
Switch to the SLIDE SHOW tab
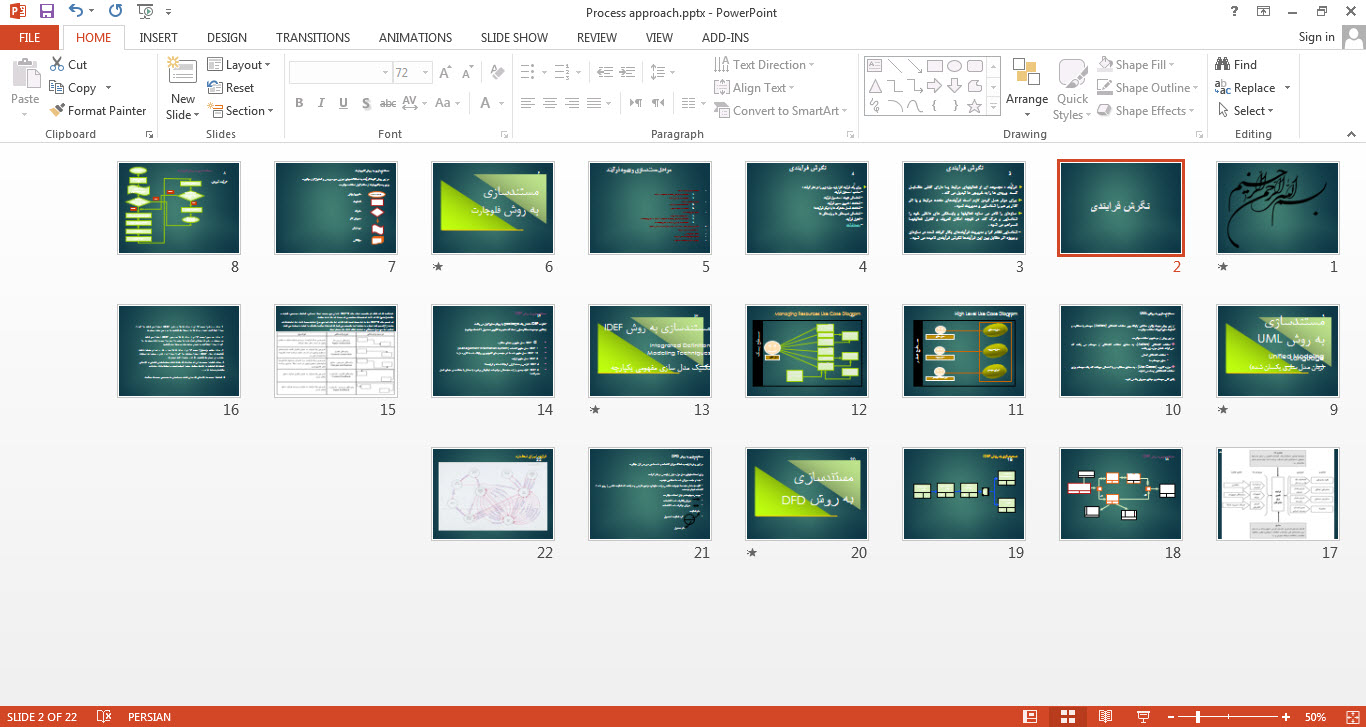[514, 38]
